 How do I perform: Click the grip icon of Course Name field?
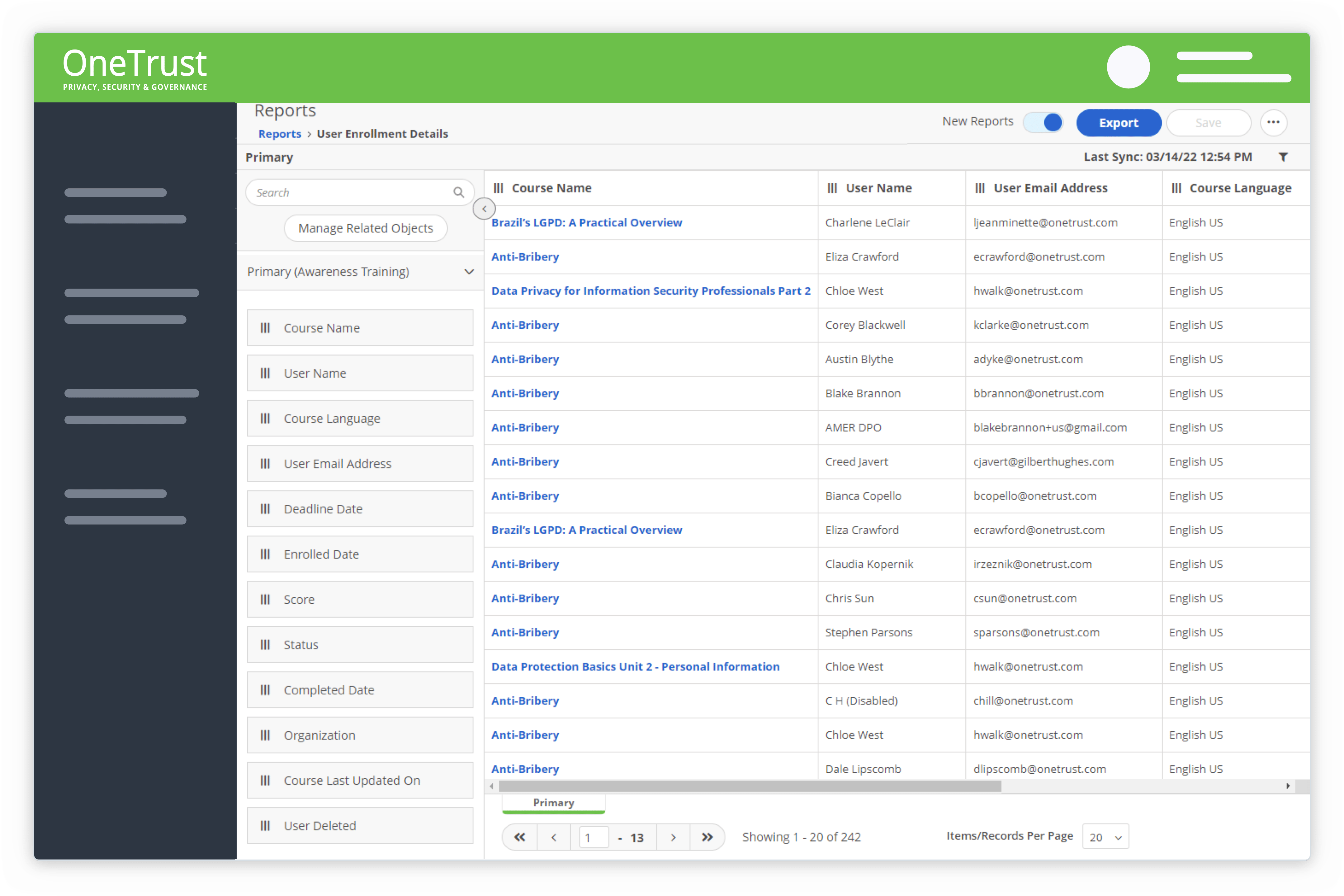265,328
